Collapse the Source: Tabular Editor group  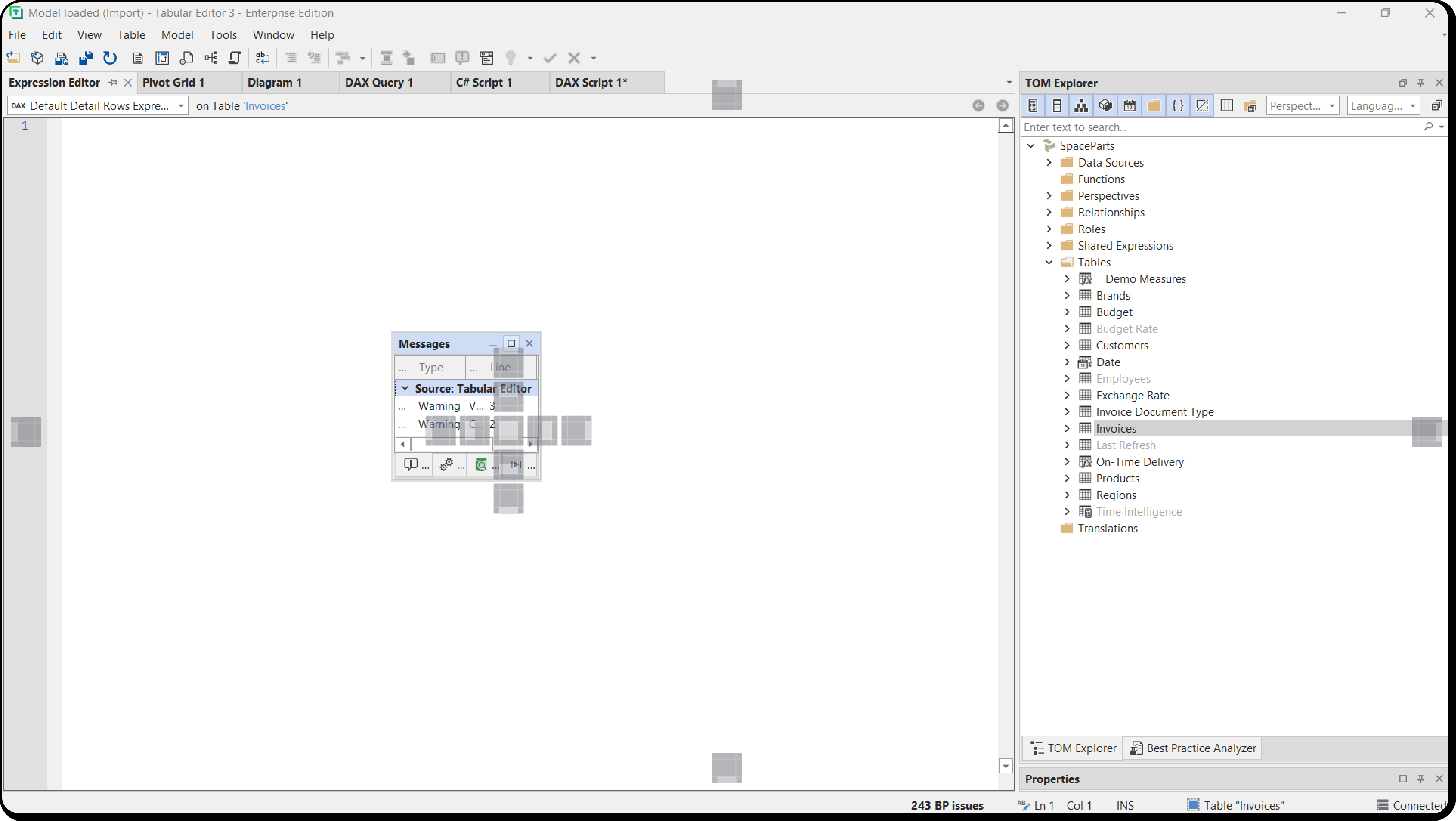405,388
